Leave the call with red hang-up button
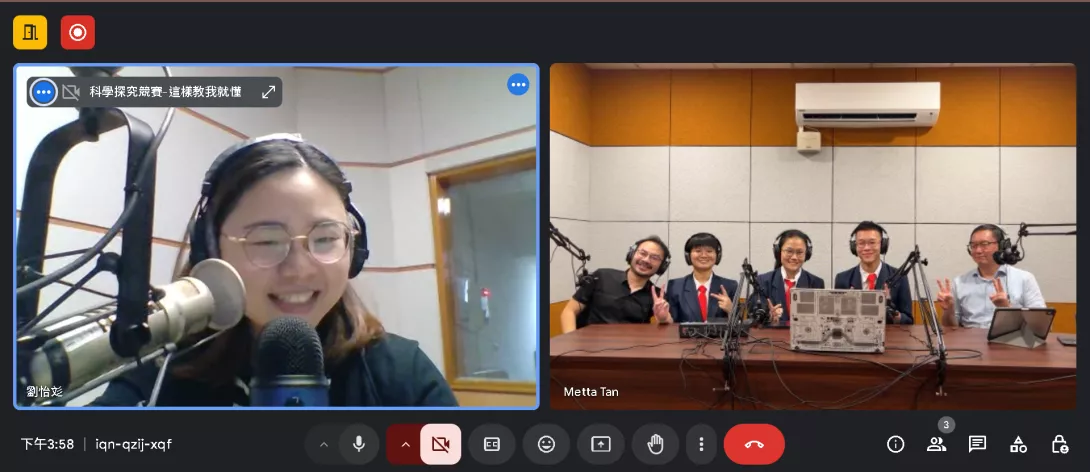Screen dimensions: 1090x472 [754, 444]
